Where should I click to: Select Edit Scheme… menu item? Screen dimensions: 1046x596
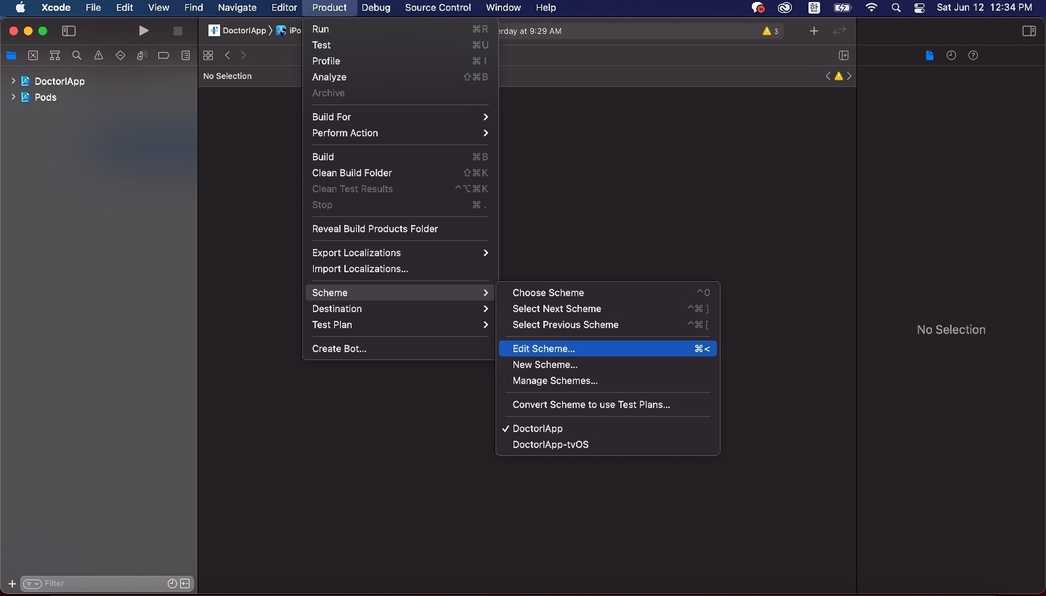[x=608, y=349]
